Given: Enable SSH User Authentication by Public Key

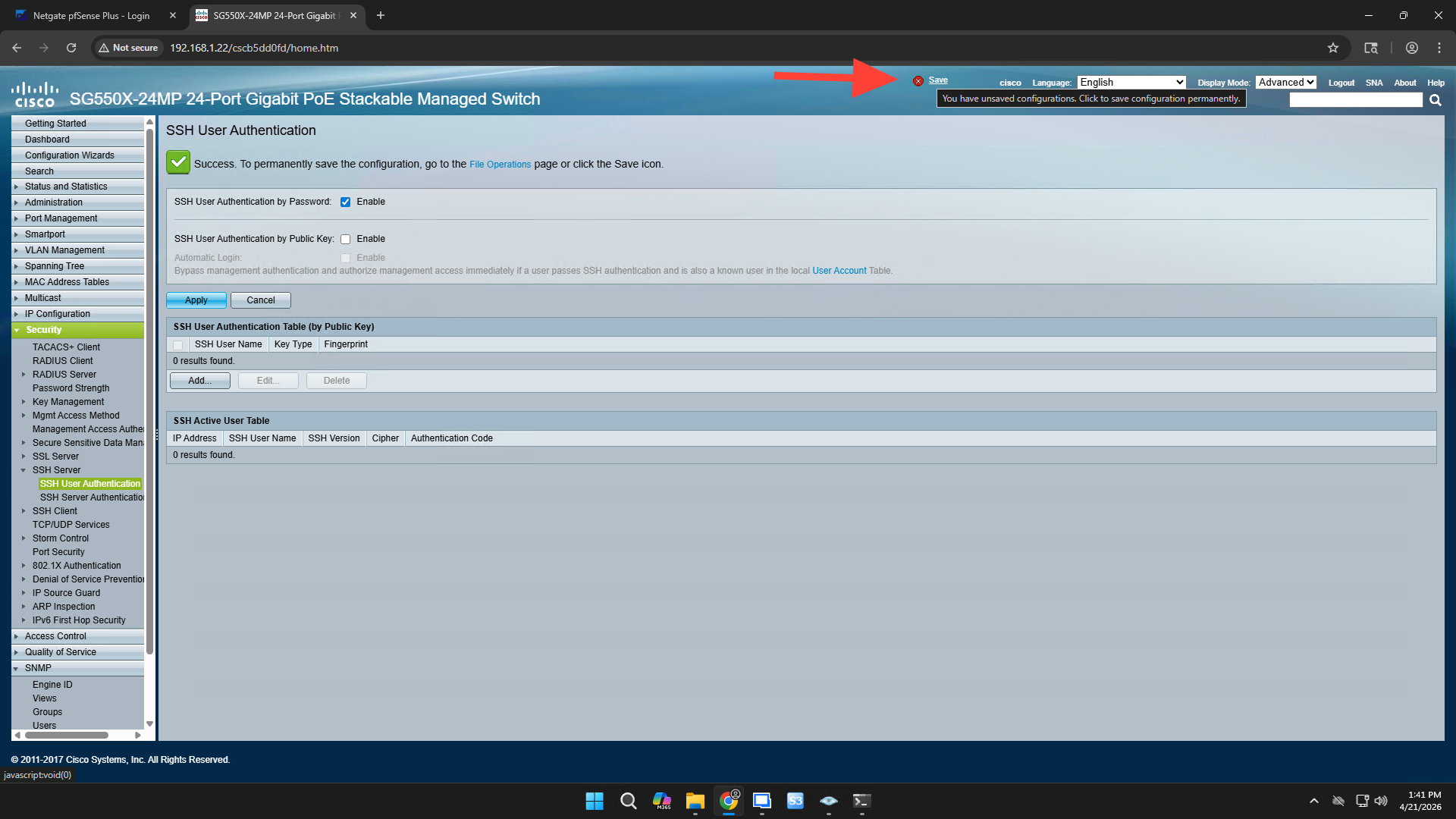Looking at the screenshot, I should click(x=346, y=239).
